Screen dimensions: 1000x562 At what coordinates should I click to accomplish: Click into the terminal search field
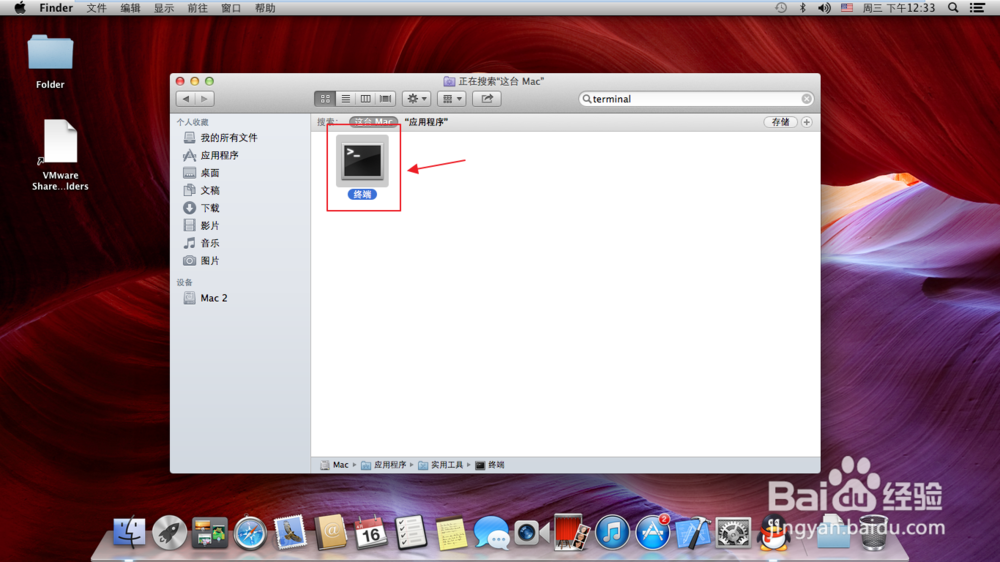(695, 99)
